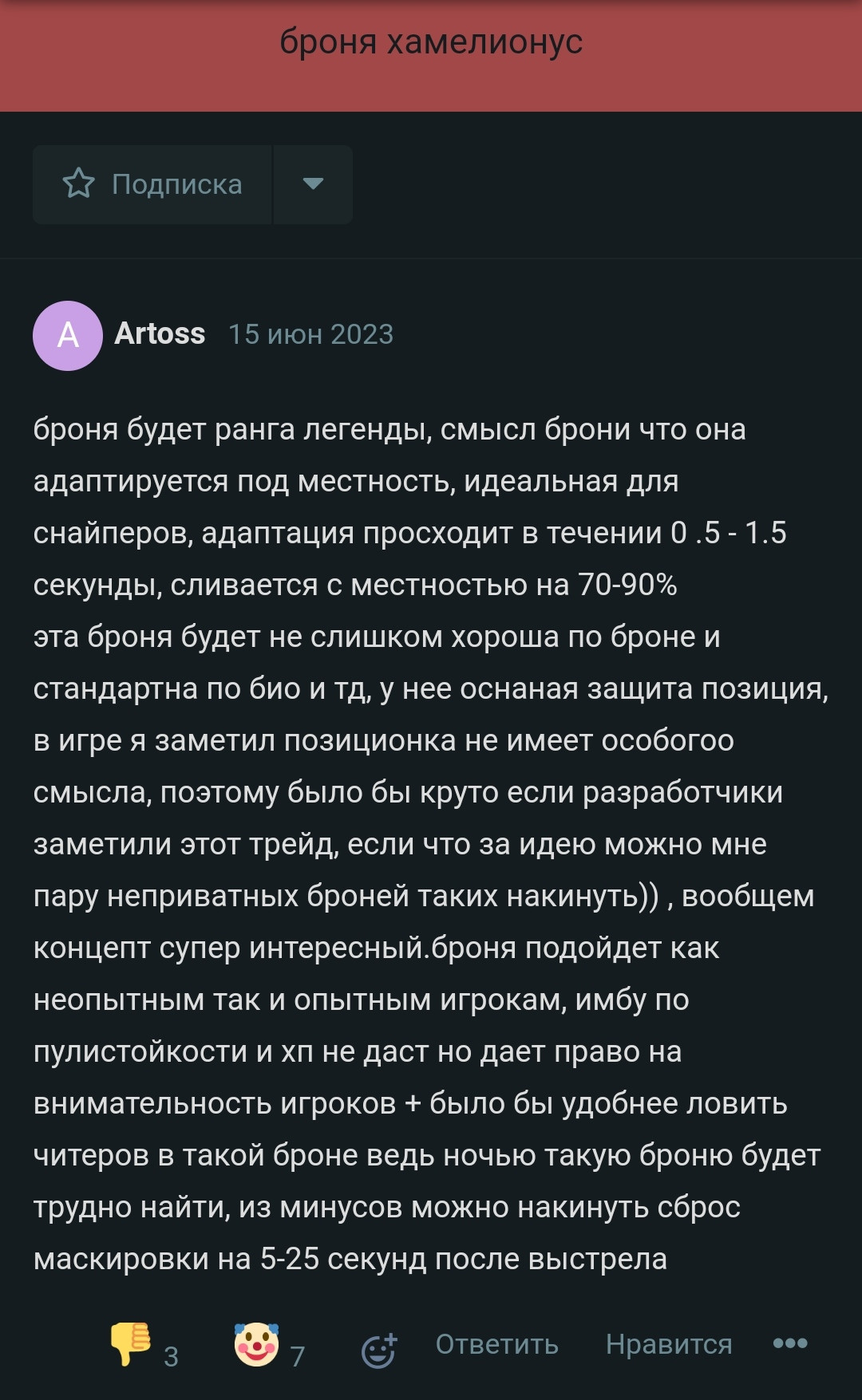Screen dimensions: 862x1400
Task: Click the word разработчики in the post
Action: coord(683,792)
